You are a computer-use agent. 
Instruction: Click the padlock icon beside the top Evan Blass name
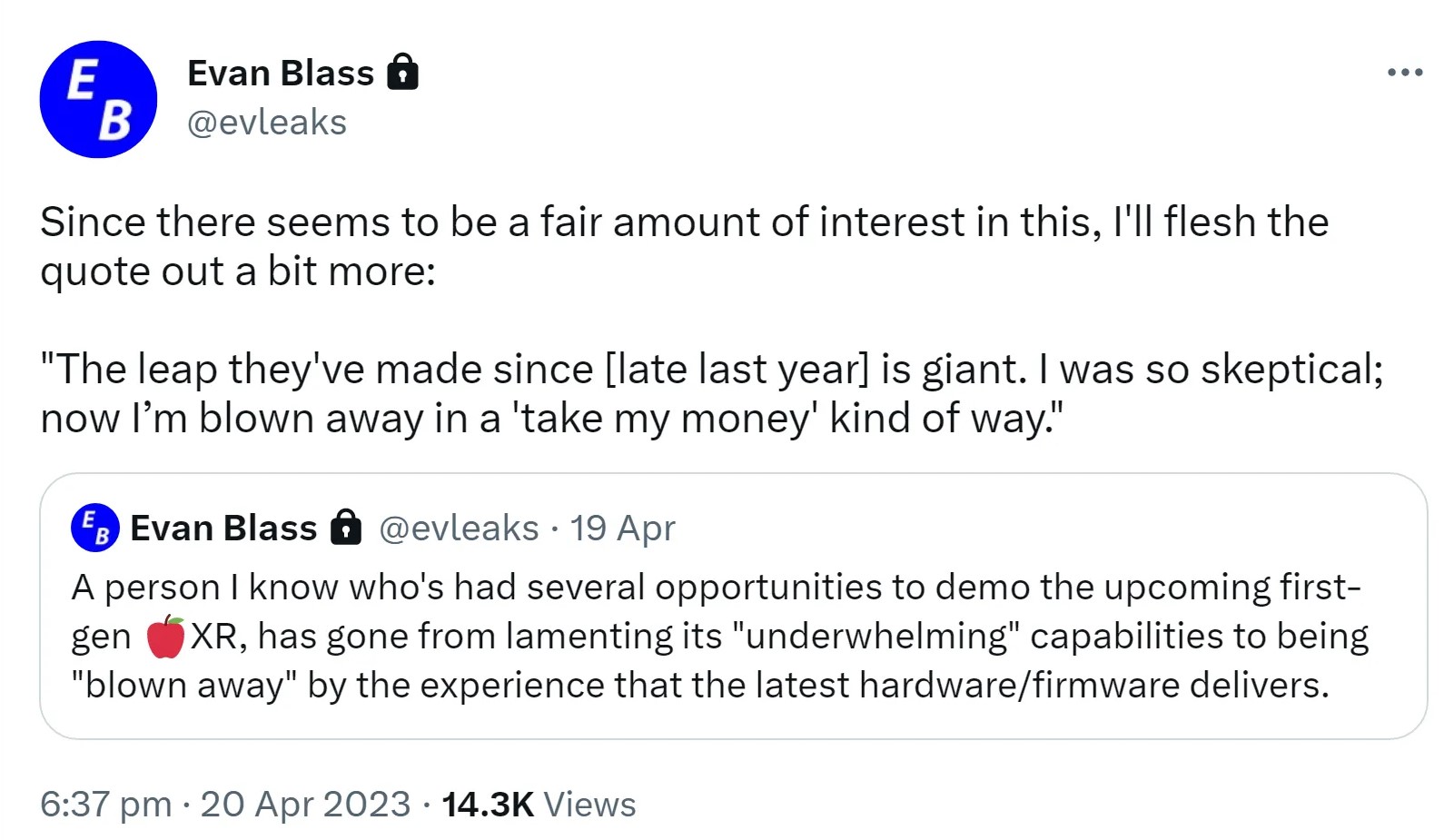coord(402,73)
